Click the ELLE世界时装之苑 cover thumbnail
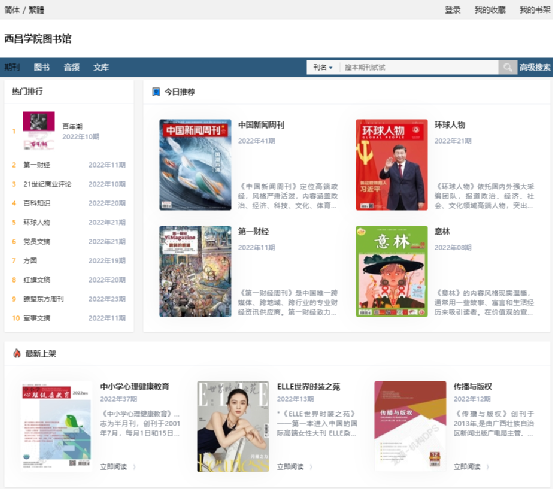 click(233, 426)
